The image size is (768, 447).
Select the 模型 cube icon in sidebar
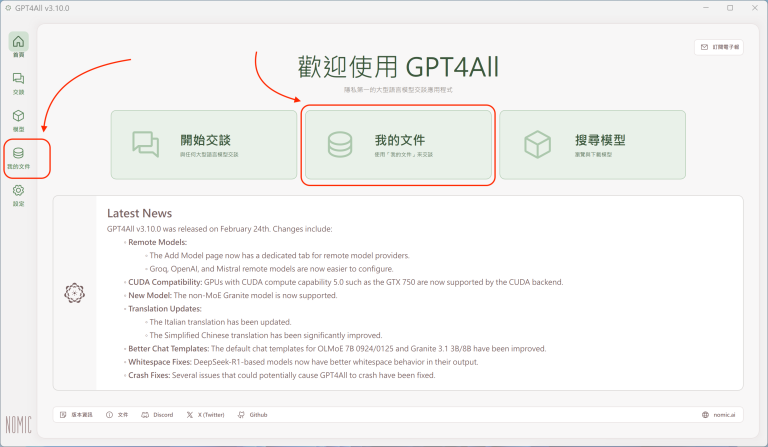(19, 119)
